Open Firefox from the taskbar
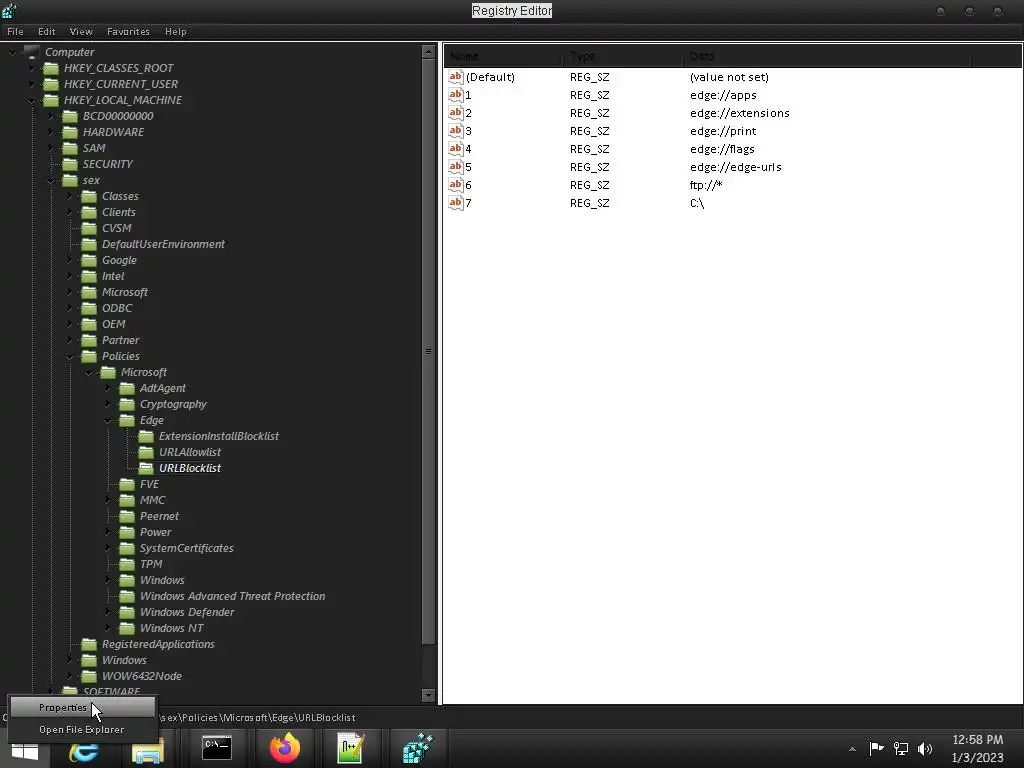The image size is (1024, 768). [285, 748]
